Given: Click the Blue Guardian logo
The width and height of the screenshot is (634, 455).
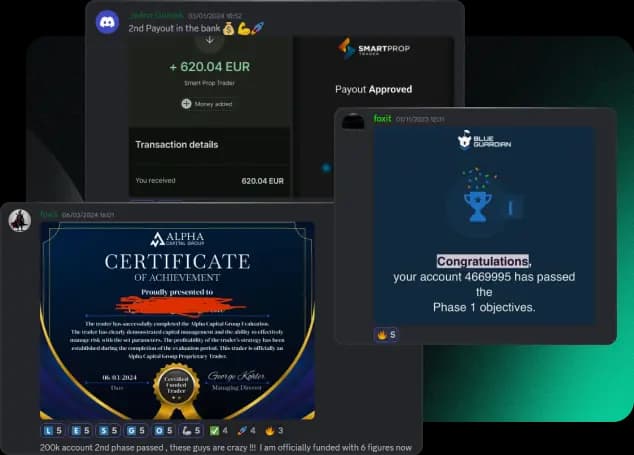Looking at the screenshot, I should tap(484, 140).
